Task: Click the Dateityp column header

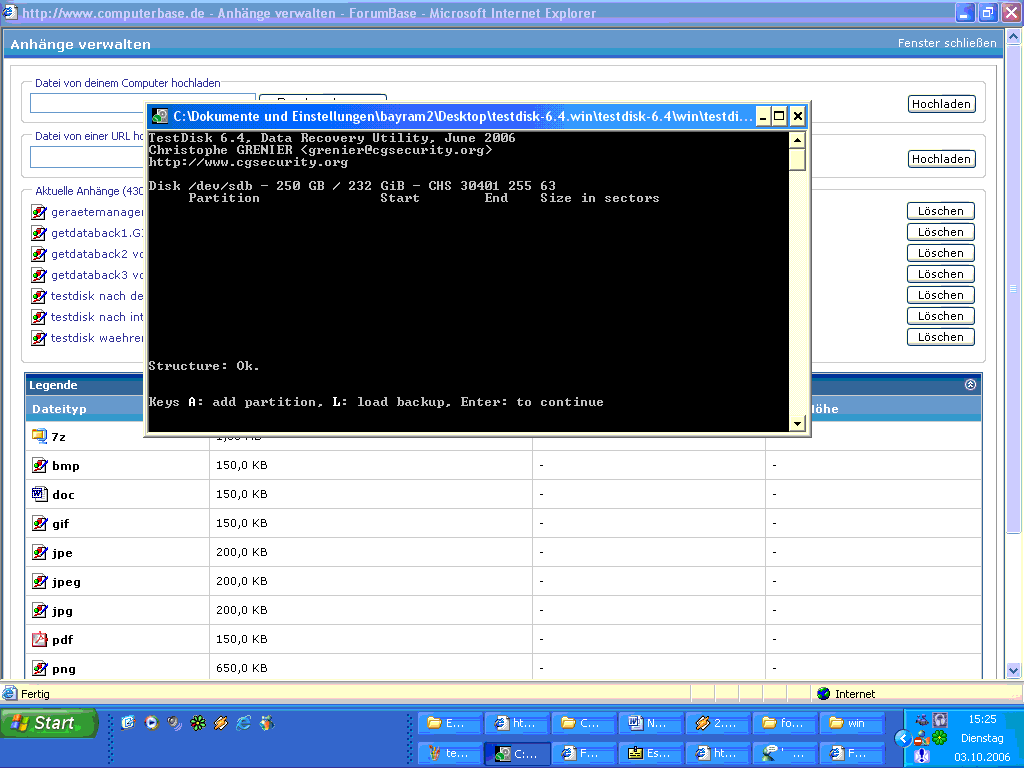Action: (59, 409)
